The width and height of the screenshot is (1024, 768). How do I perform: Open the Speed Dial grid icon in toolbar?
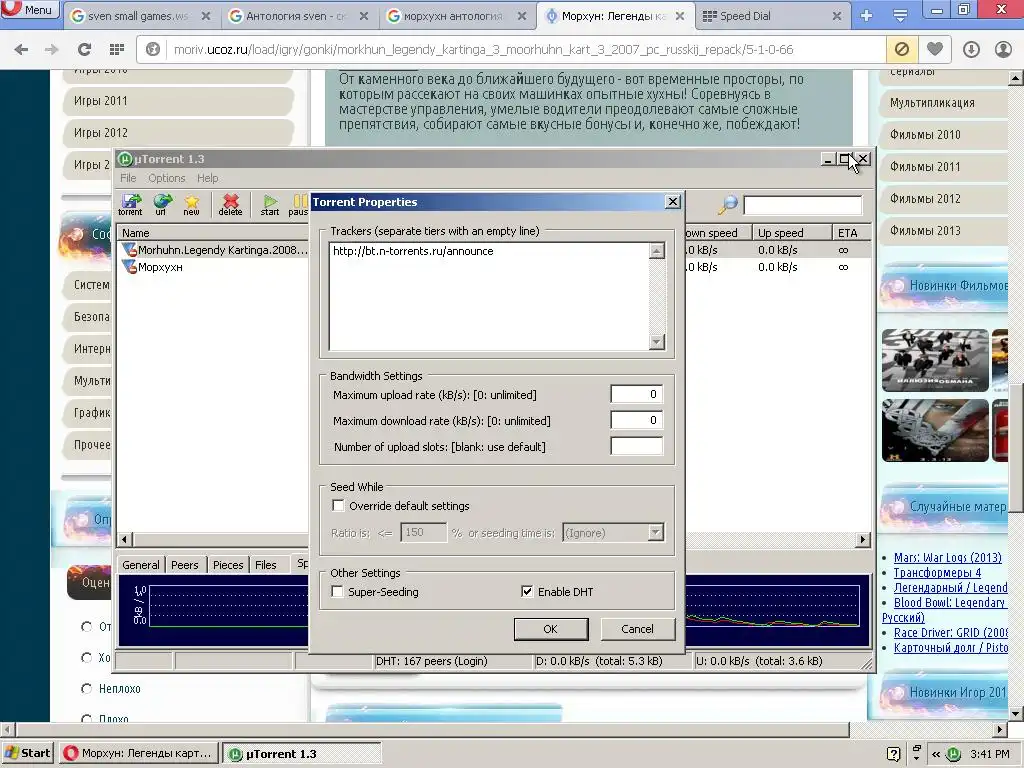117,49
